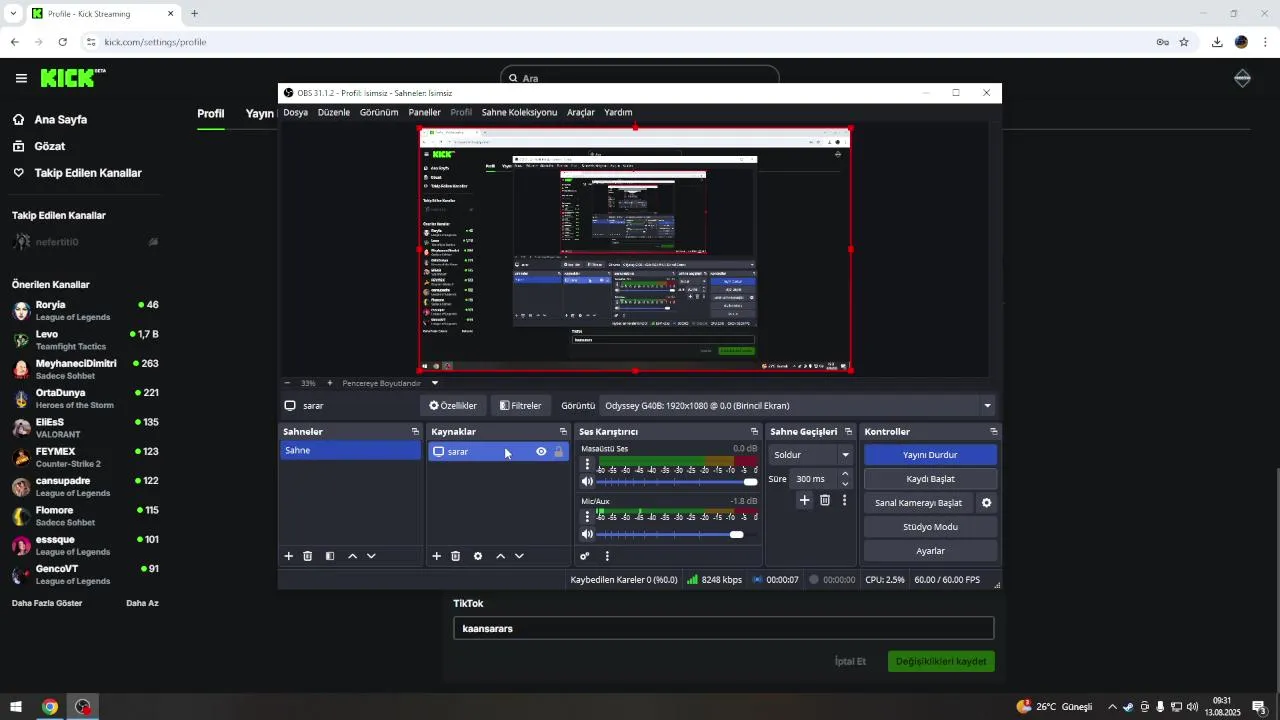This screenshot has height=720, width=1280.
Task: Open Görünüm menu in OBS
Action: (x=379, y=113)
